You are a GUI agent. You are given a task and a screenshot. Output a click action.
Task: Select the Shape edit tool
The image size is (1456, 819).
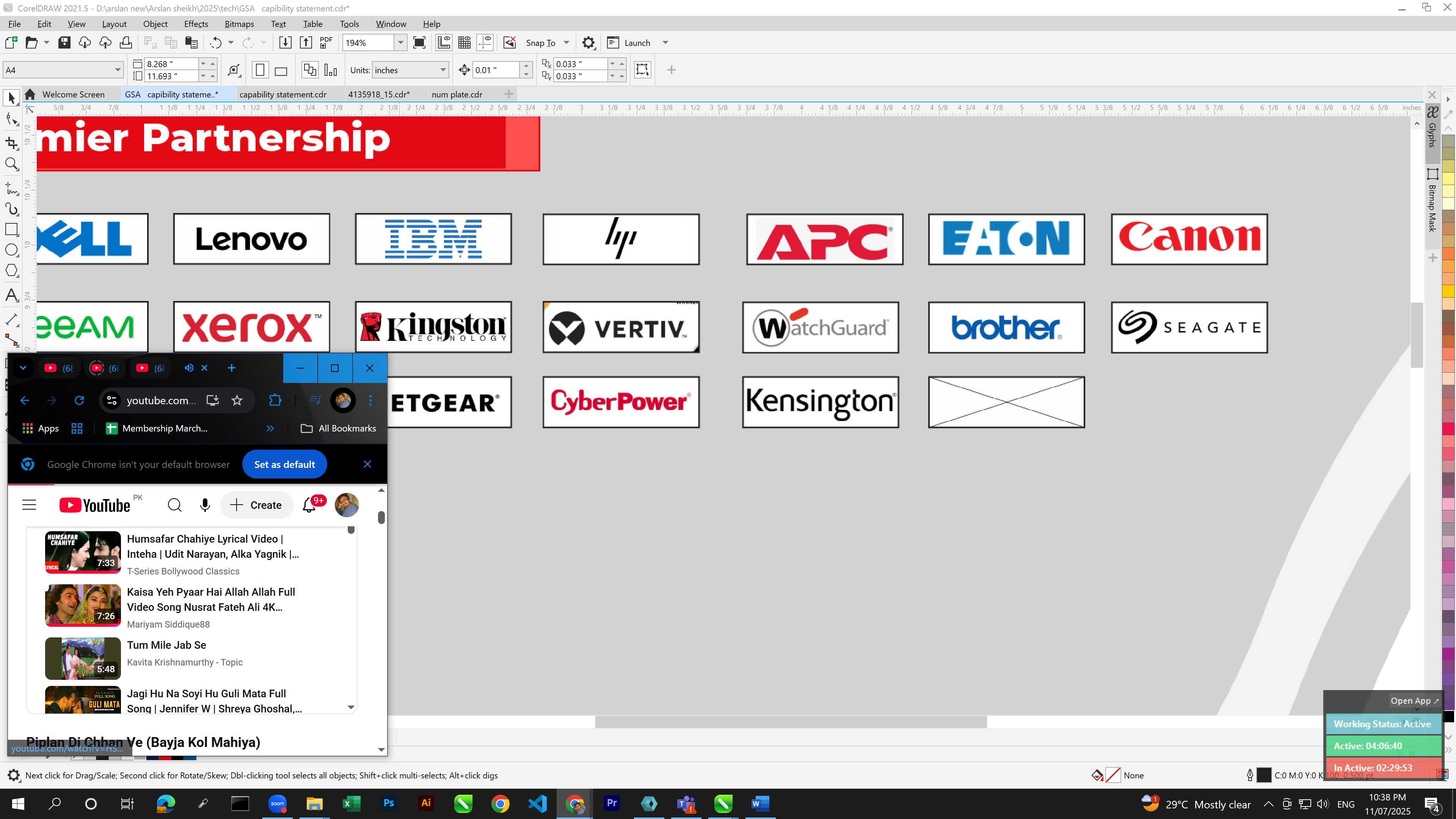[11, 119]
